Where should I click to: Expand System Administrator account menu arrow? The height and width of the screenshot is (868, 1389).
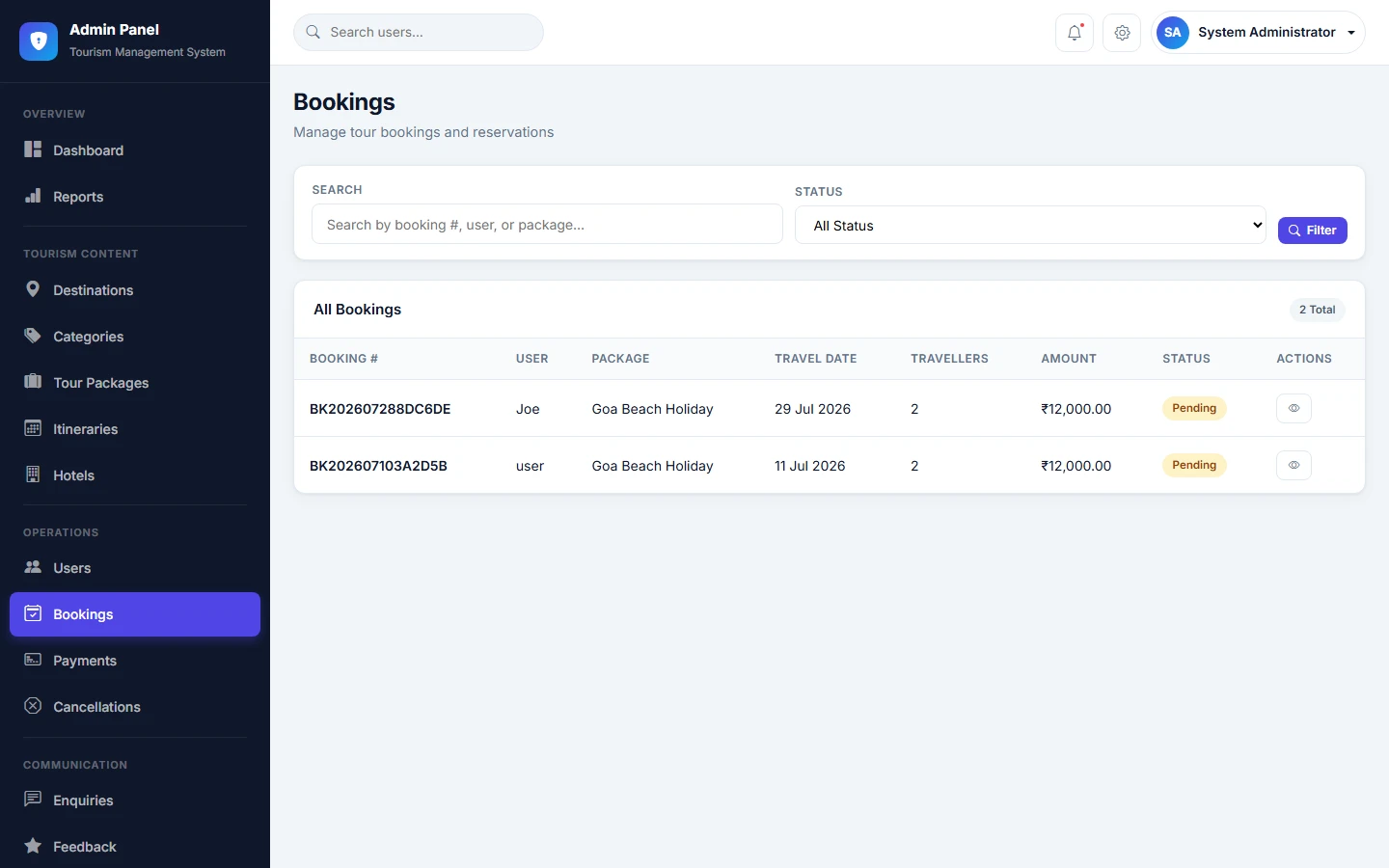click(x=1351, y=33)
